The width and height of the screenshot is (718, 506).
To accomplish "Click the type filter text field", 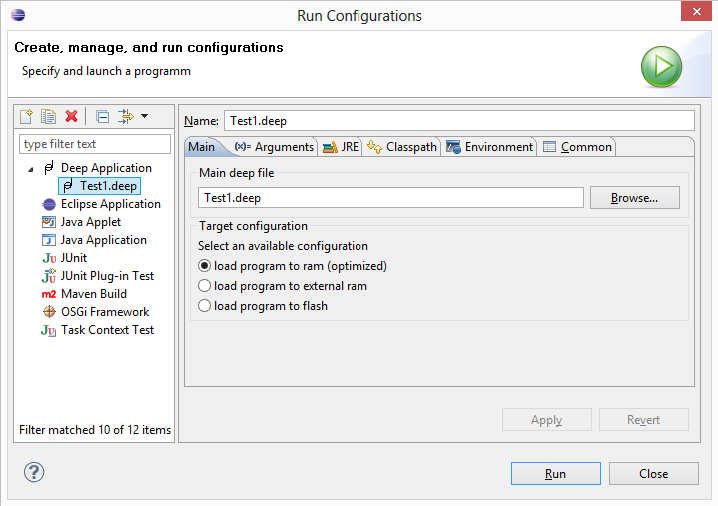I will pos(95,144).
